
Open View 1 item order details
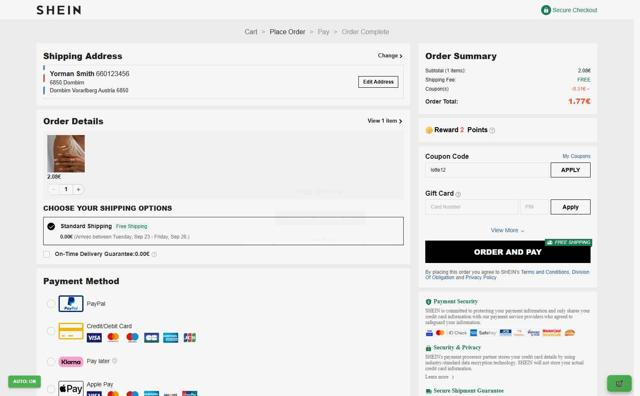point(385,121)
